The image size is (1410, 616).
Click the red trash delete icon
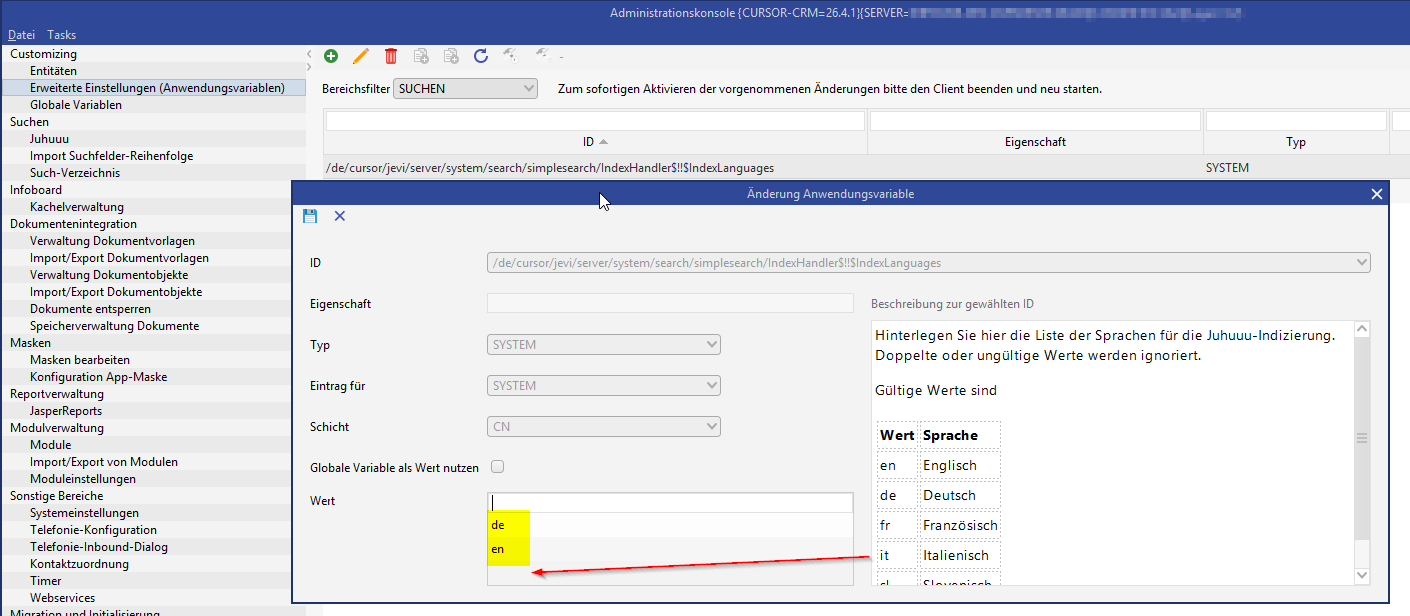click(391, 56)
